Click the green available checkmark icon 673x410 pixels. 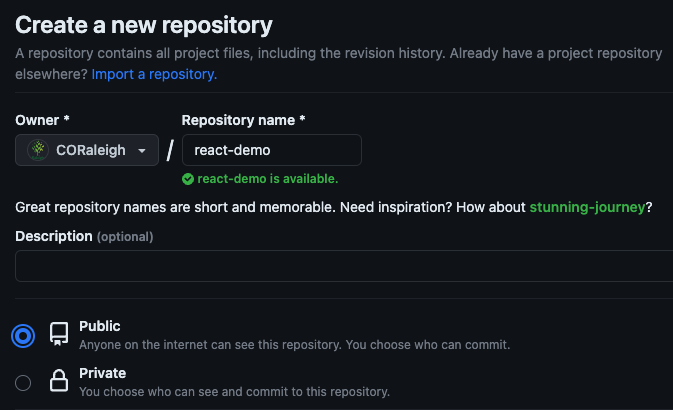(188, 179)
